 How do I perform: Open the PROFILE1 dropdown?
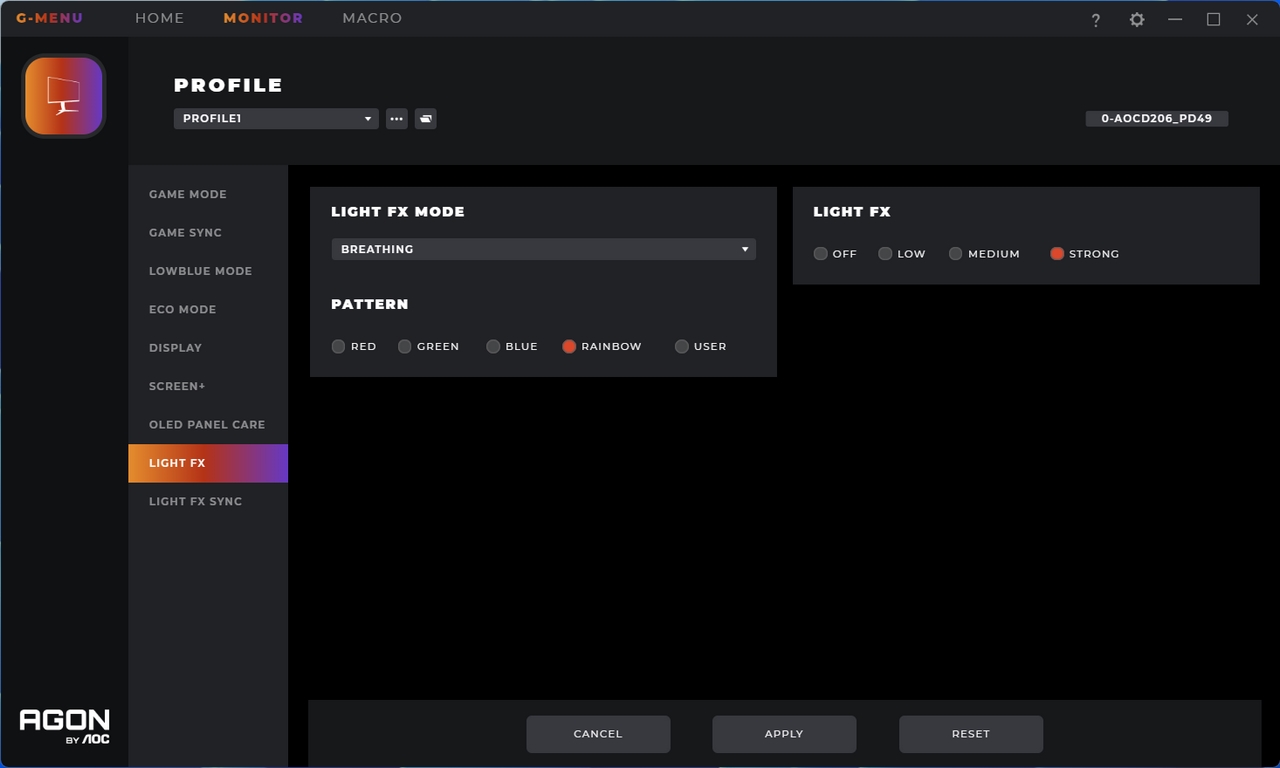[x=276, y=119]
